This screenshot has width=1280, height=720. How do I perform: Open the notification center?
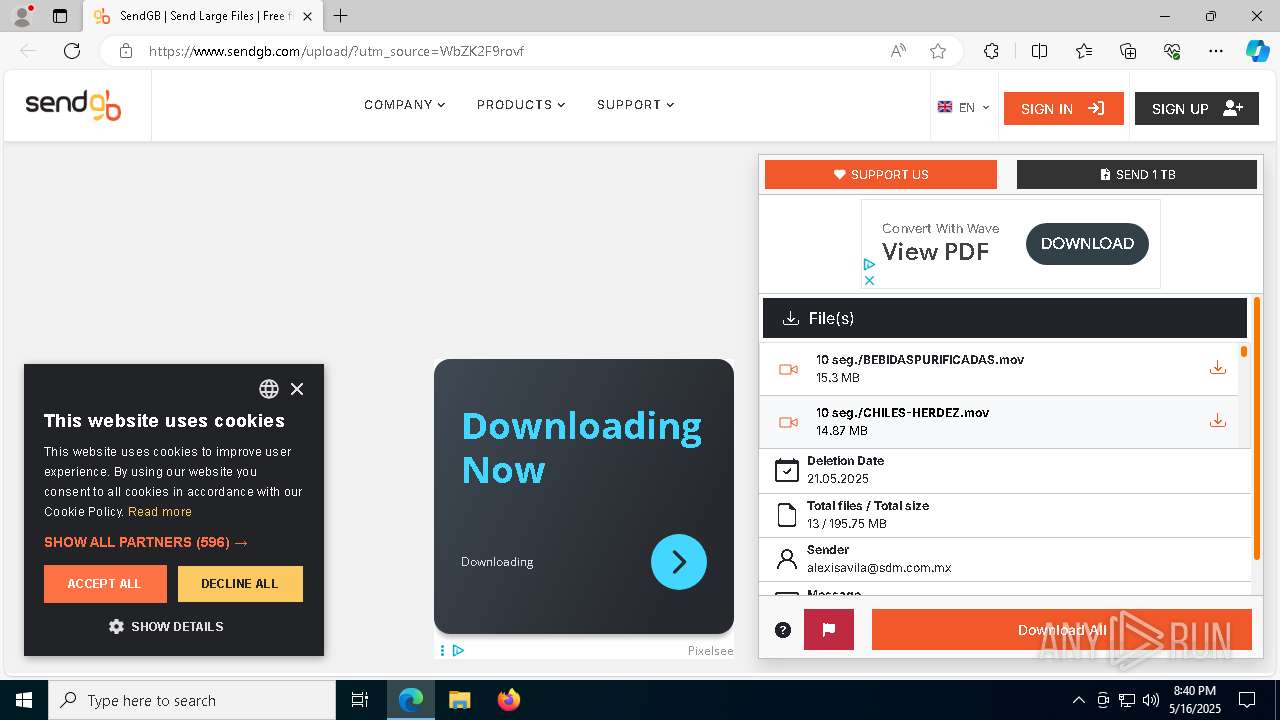tap(1247, 700)
